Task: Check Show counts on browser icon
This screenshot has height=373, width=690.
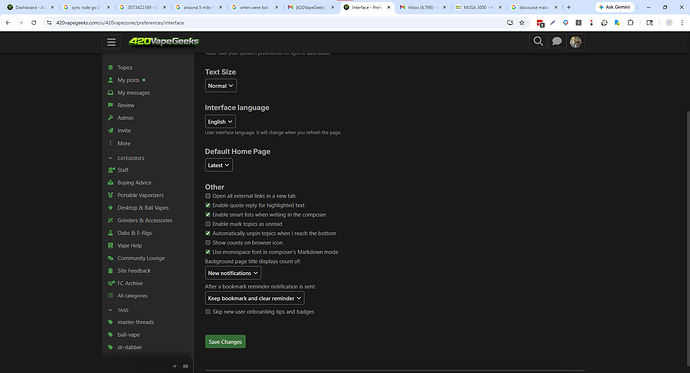Action: (x=208, y=242)
